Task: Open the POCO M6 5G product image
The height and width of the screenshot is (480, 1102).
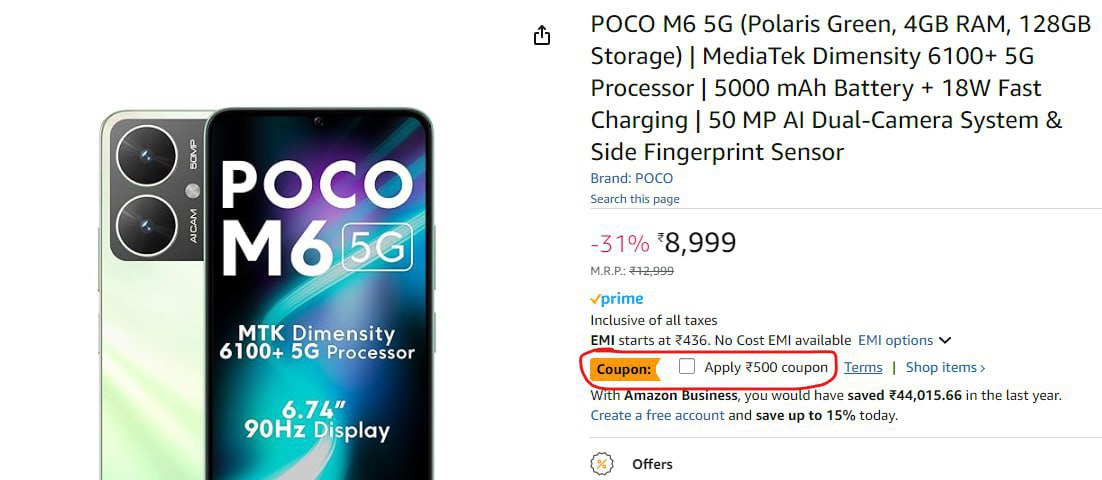Action: (x=268, y=290)
